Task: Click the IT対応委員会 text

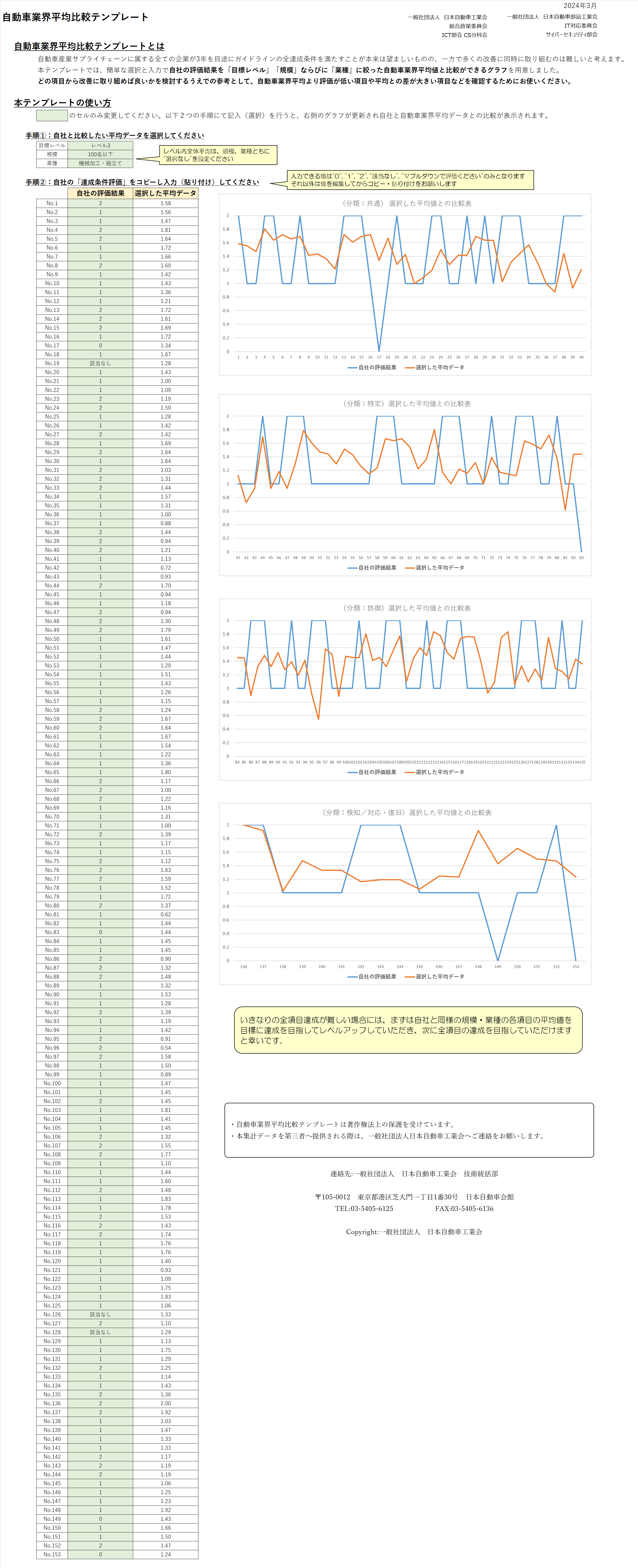Action: pyautogui.click(x=581, y=26)
